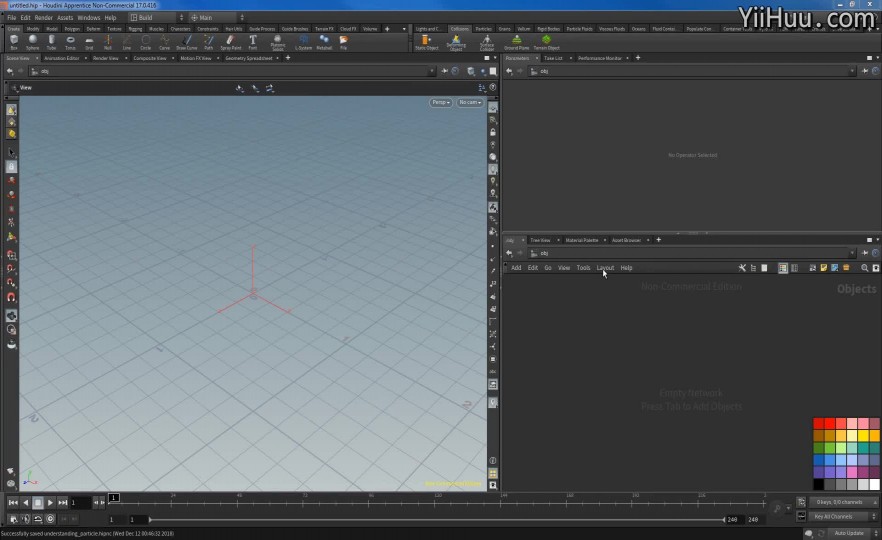Viewport: 882px width, 540px height.
Task: Select the Torus shelf tool
Action: pyautogui.click(x=70, y=42)
